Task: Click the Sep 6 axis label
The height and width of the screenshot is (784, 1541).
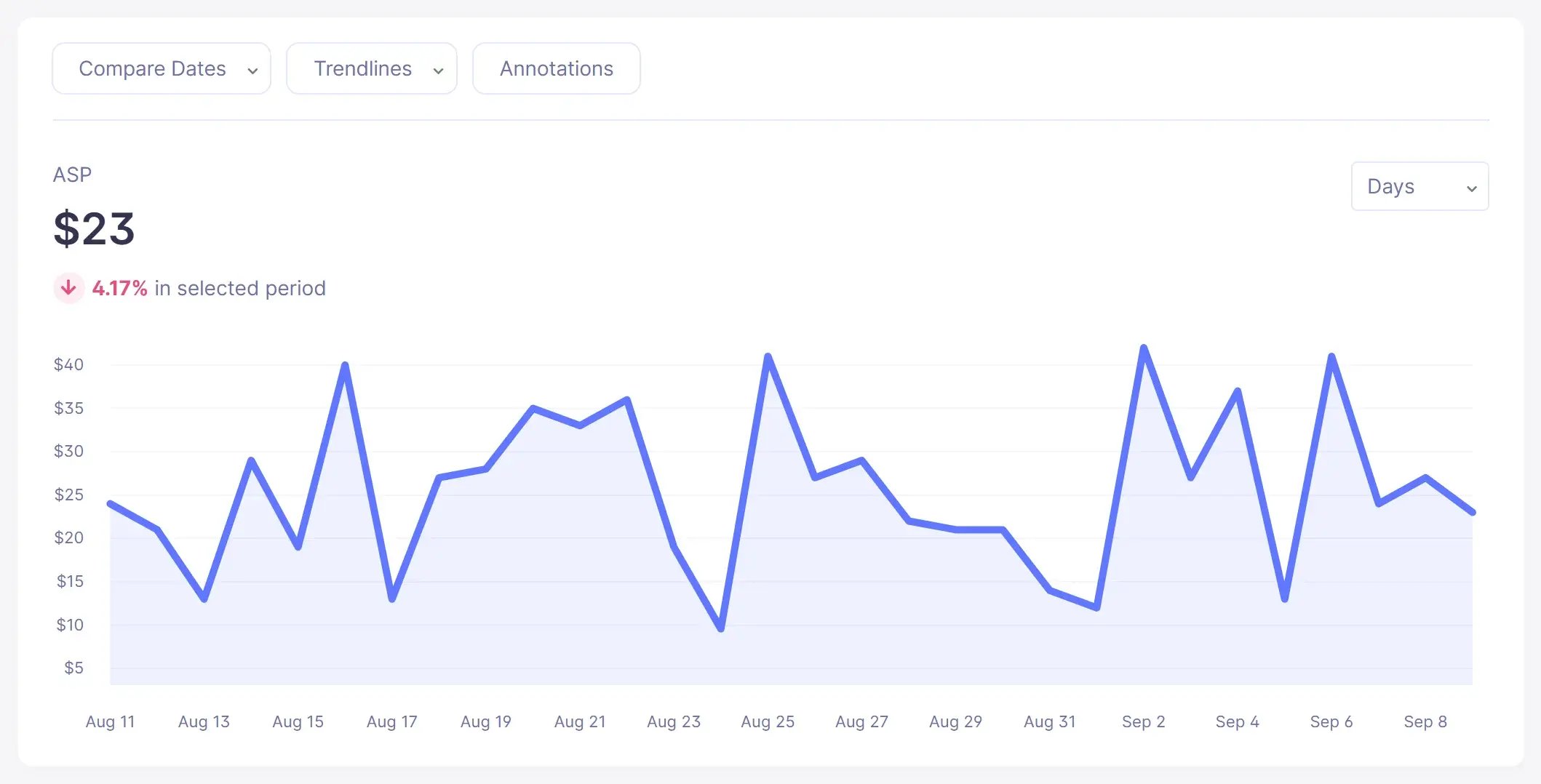Action: (x=1331, y=721)
